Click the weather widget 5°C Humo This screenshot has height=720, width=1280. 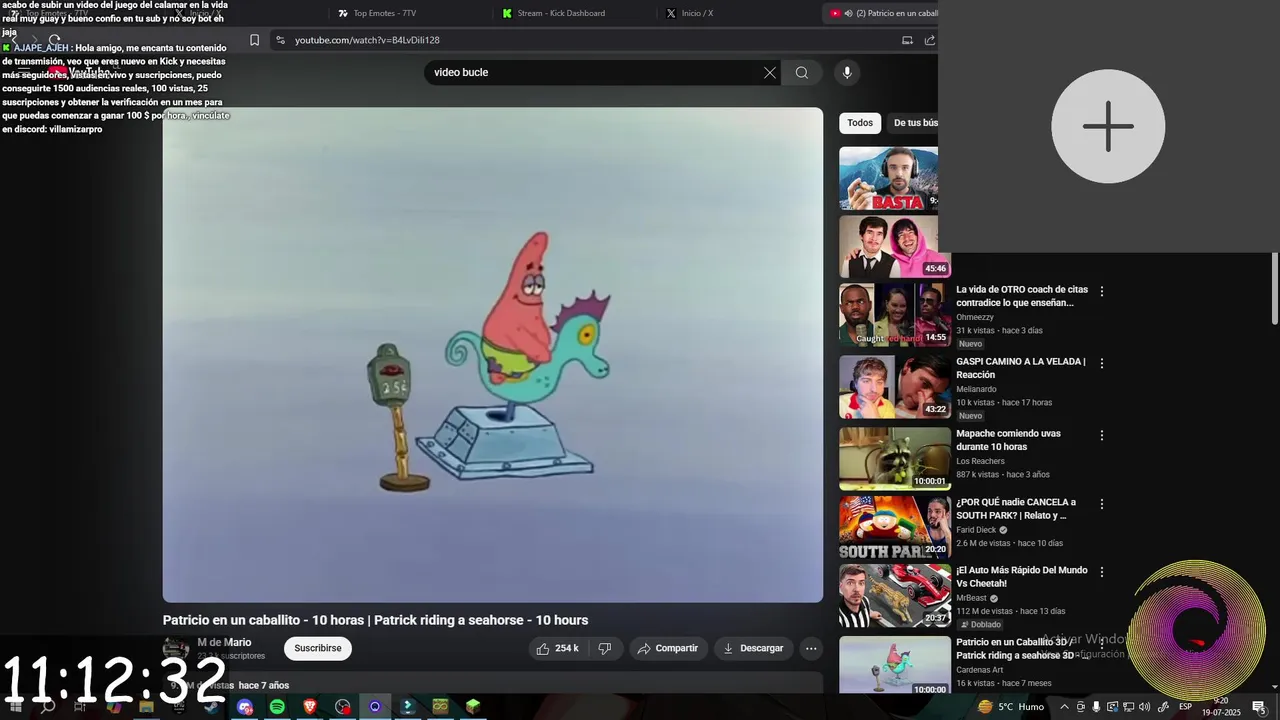(x=1011, y=707)
